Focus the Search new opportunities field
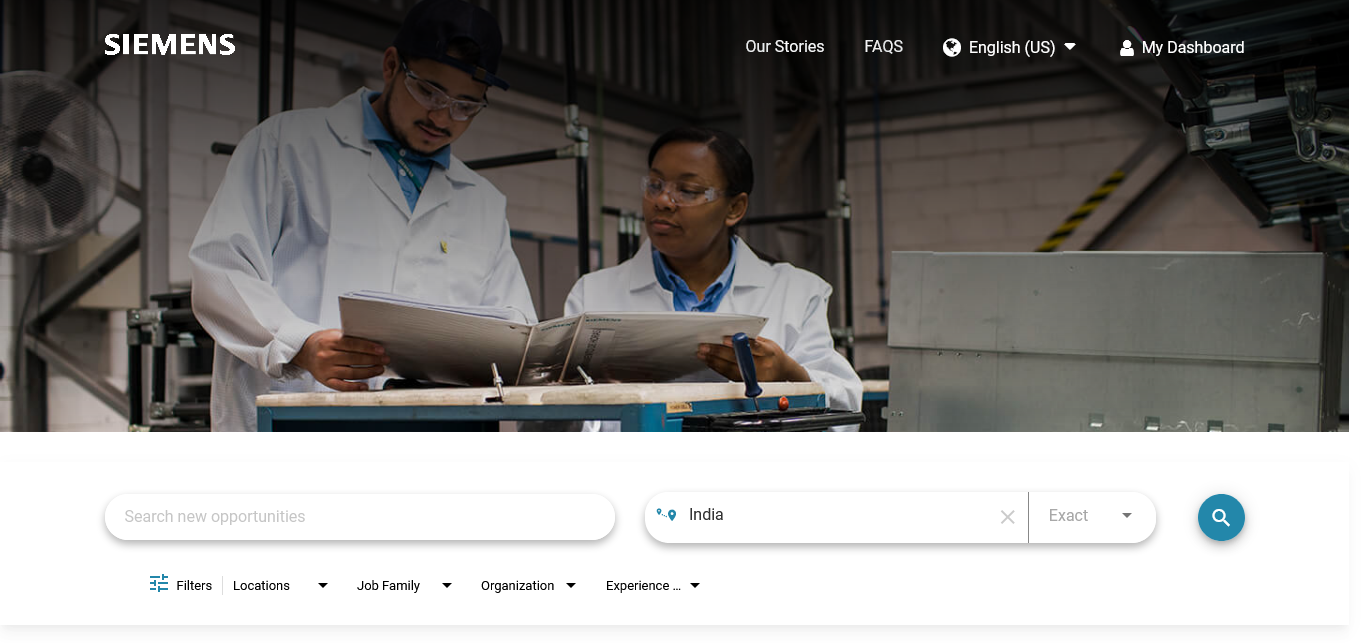The width and height of the screenshot is (1366, 643). pos(360,517)
